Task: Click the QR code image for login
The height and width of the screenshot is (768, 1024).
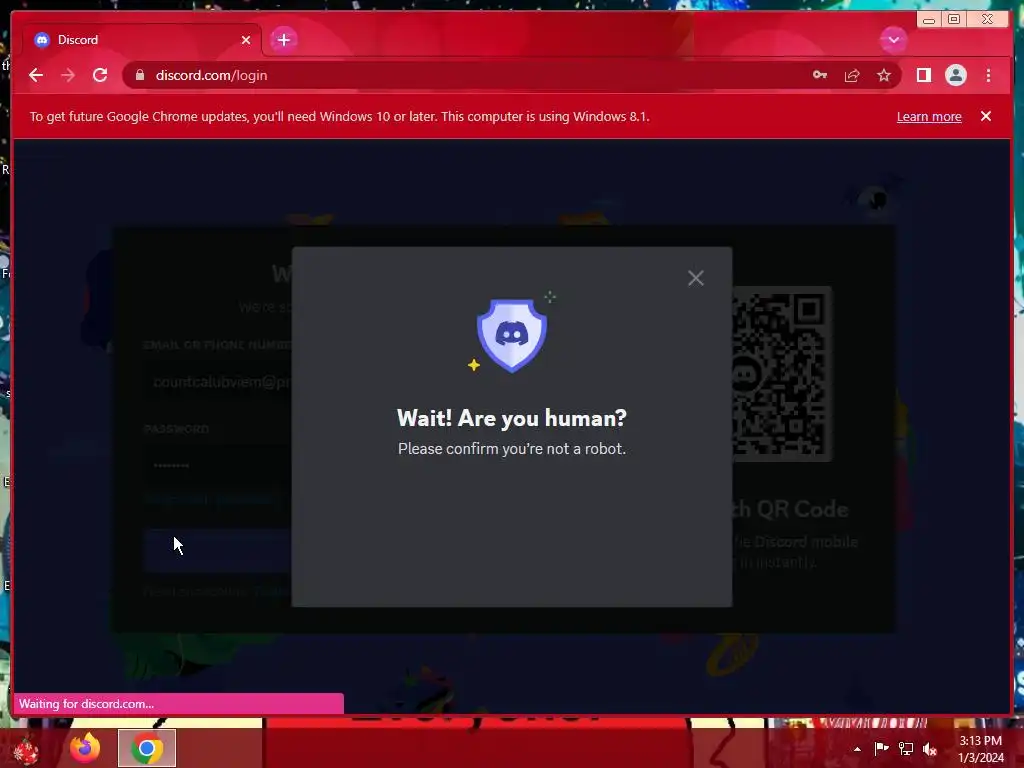Action: pyautogui.click(x=782, y=374)
